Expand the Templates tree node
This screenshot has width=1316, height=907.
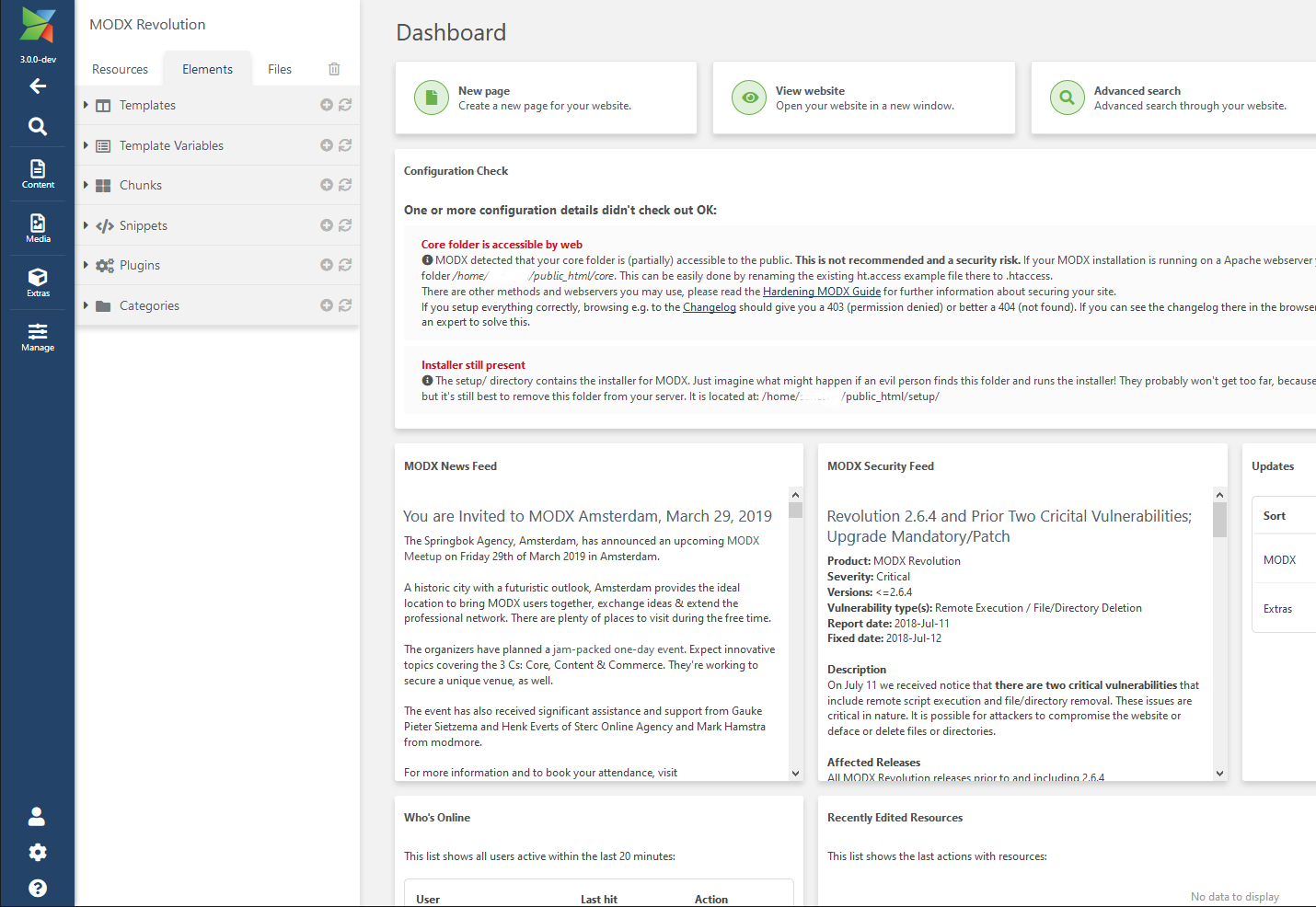point(86,105)
